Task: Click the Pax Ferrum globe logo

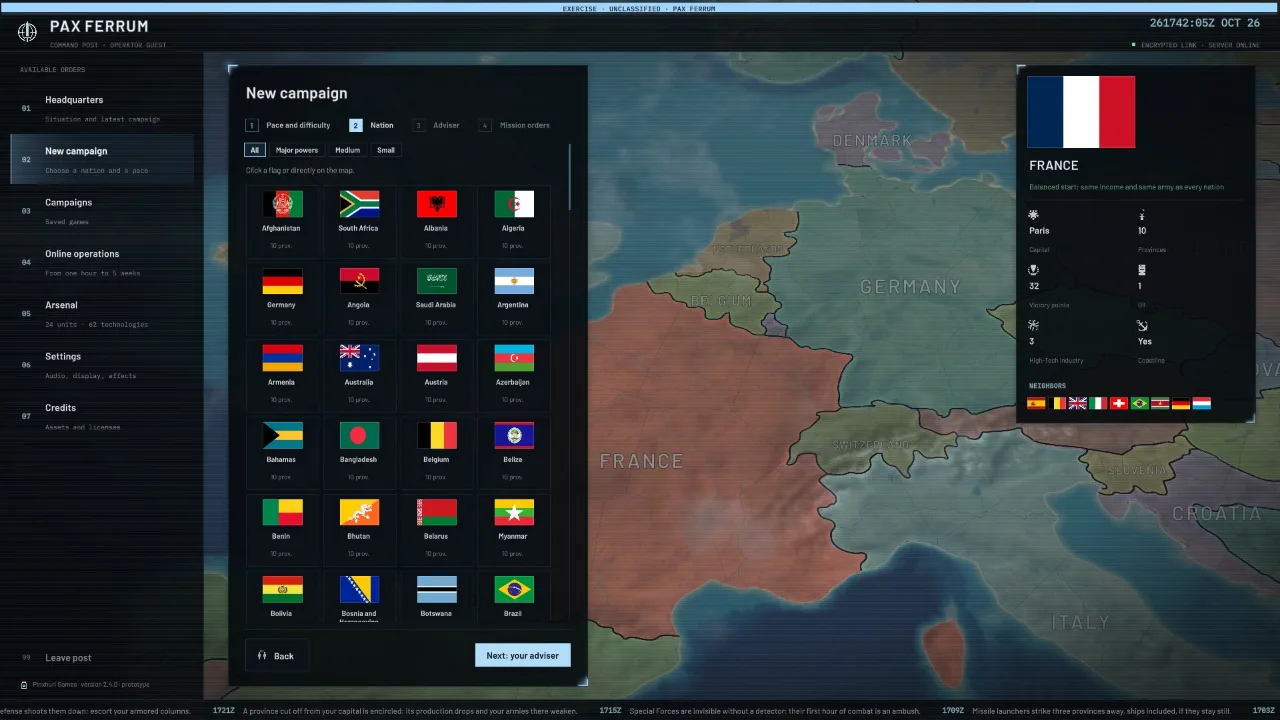Action: point(27,32)
